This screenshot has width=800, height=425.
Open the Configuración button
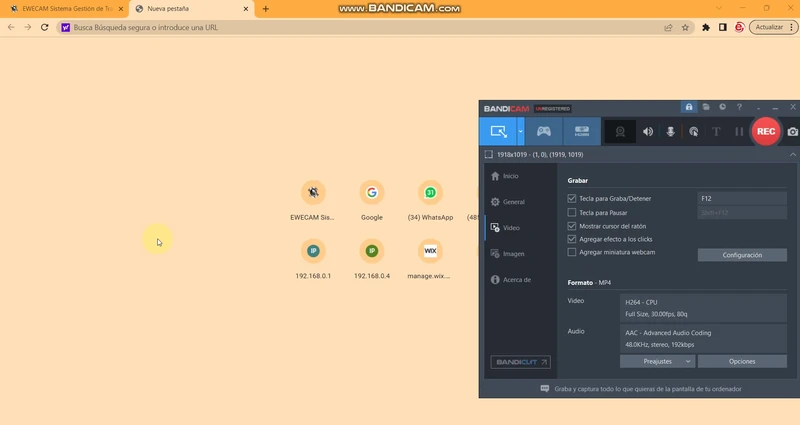click(742, 255)
